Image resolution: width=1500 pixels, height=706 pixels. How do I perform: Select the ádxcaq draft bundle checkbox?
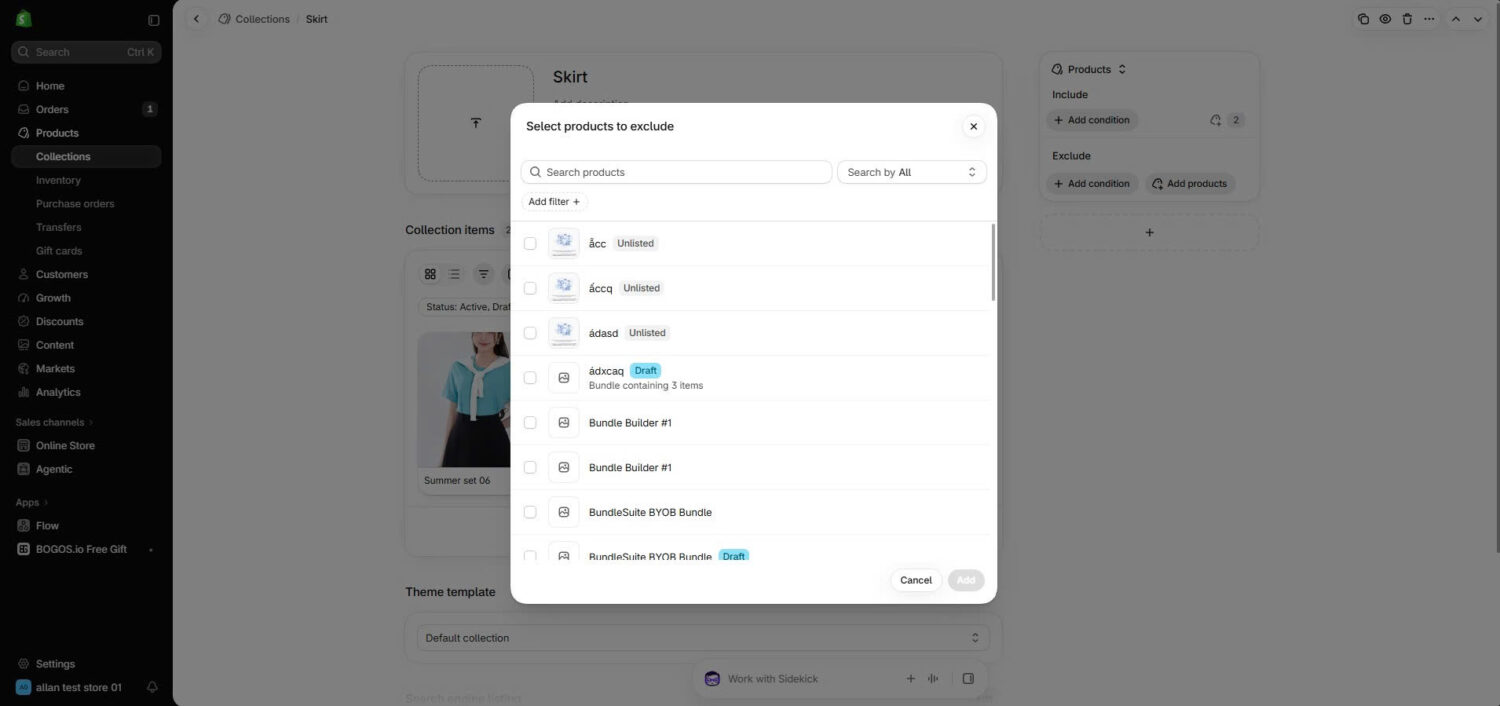tap(530, 378)
